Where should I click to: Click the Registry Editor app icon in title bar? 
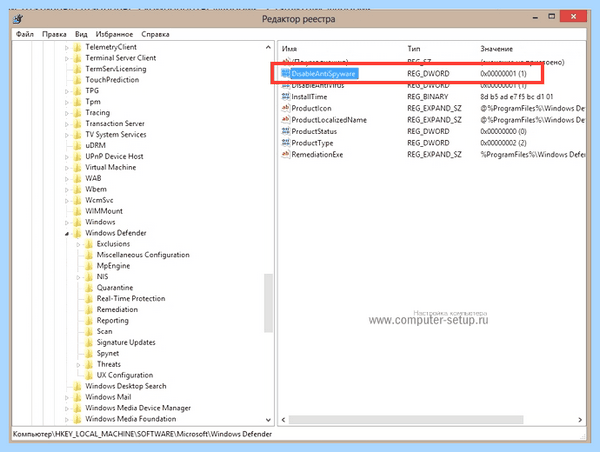pos(18,19)
